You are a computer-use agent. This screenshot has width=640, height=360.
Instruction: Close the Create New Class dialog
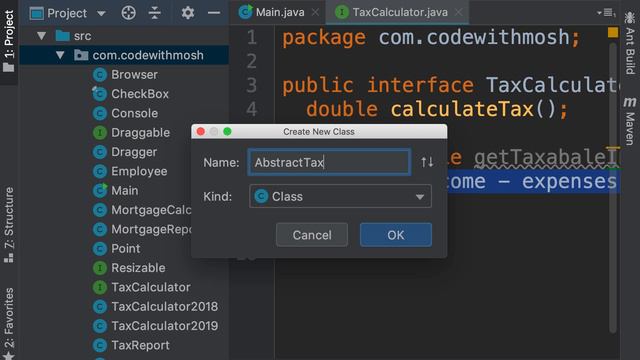click(200, 131)
